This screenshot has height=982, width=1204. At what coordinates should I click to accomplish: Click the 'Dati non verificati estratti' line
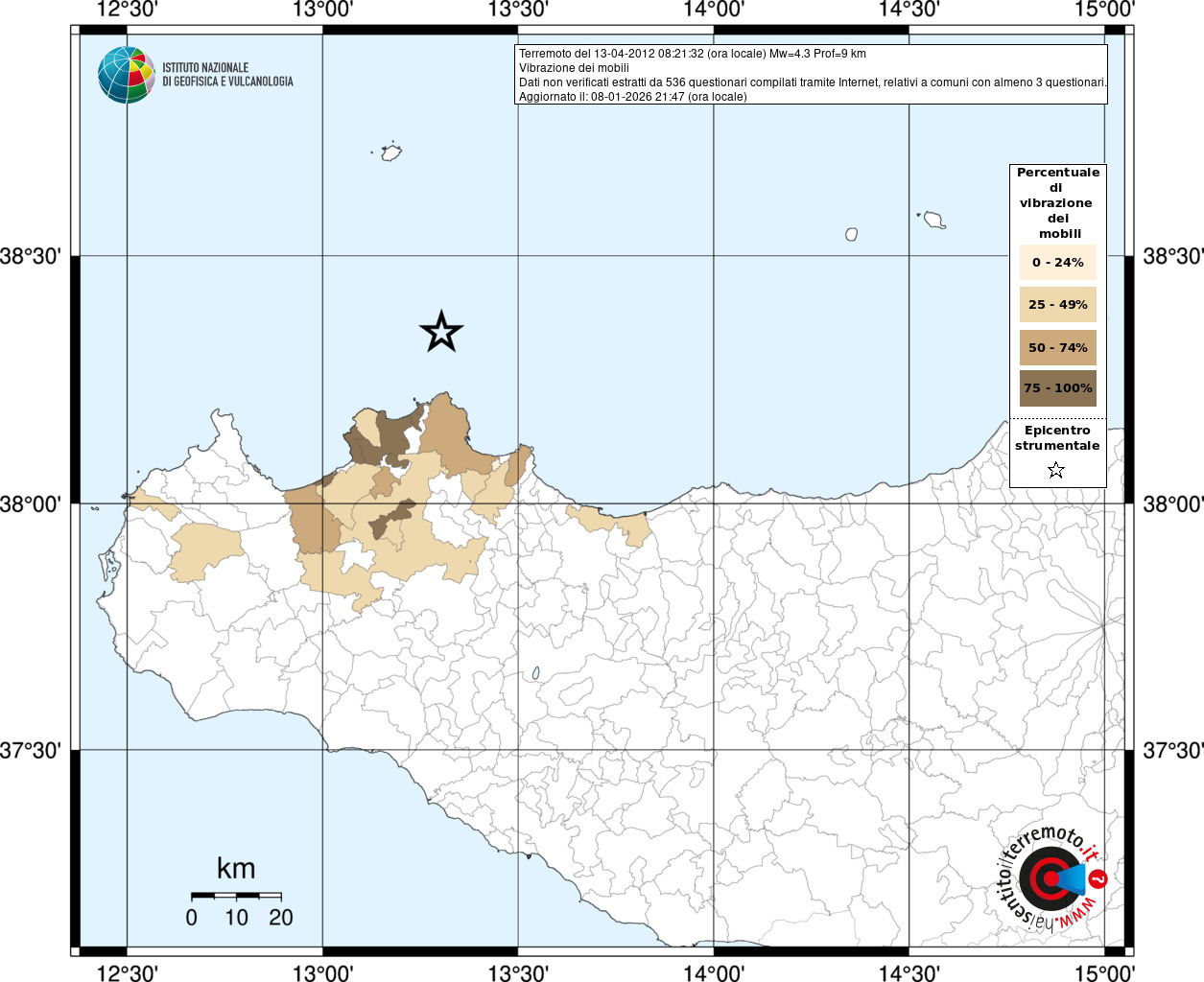[813, 82]
